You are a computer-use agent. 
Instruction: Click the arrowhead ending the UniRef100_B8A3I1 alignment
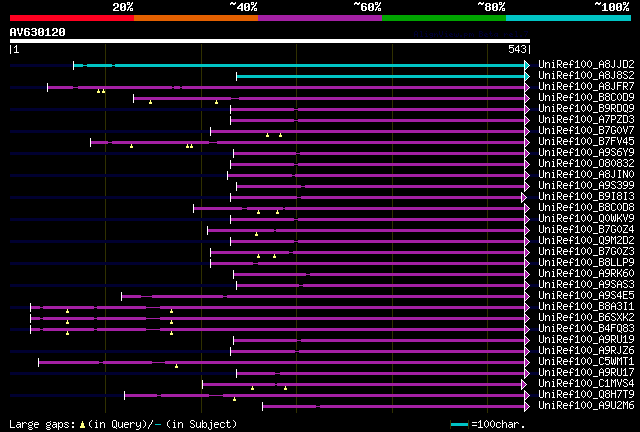[x=527, y=307]
